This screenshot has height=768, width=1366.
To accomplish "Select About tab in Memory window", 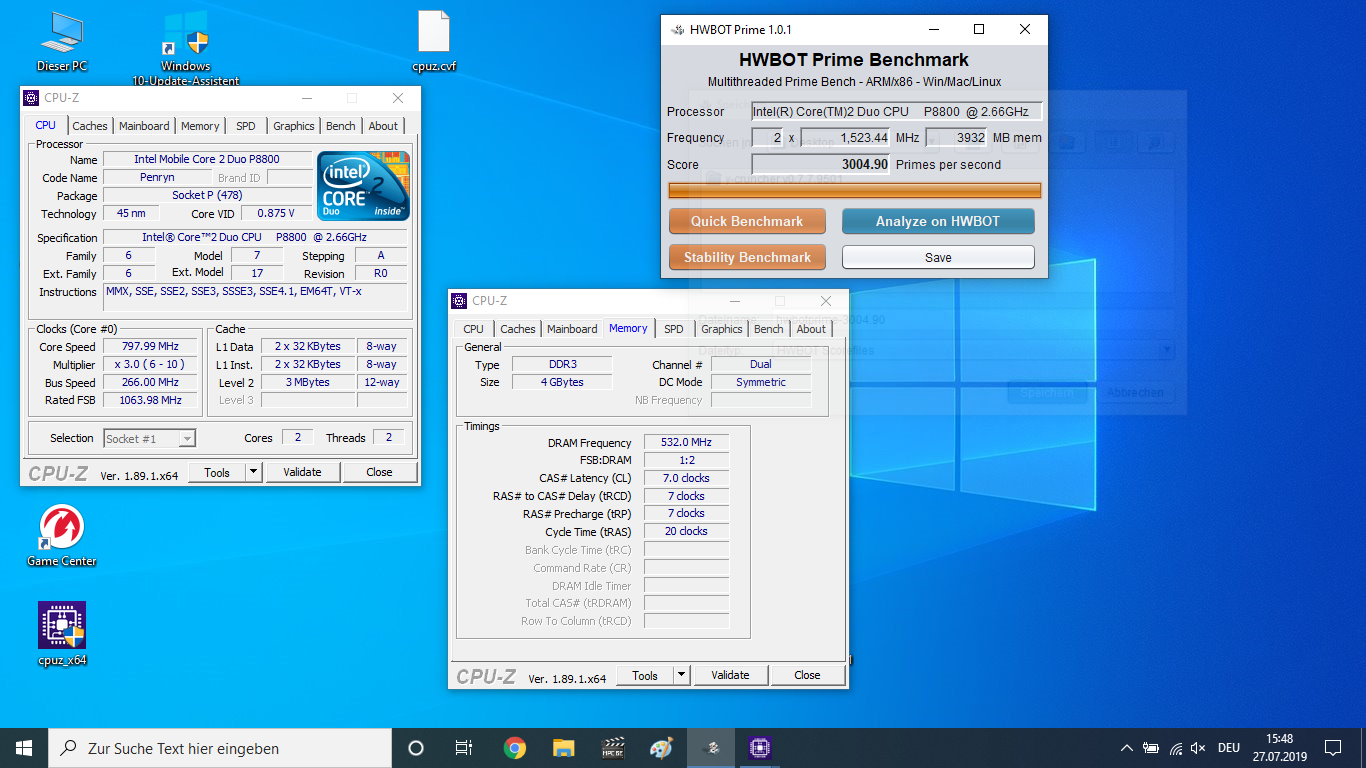I will [811, 329].
